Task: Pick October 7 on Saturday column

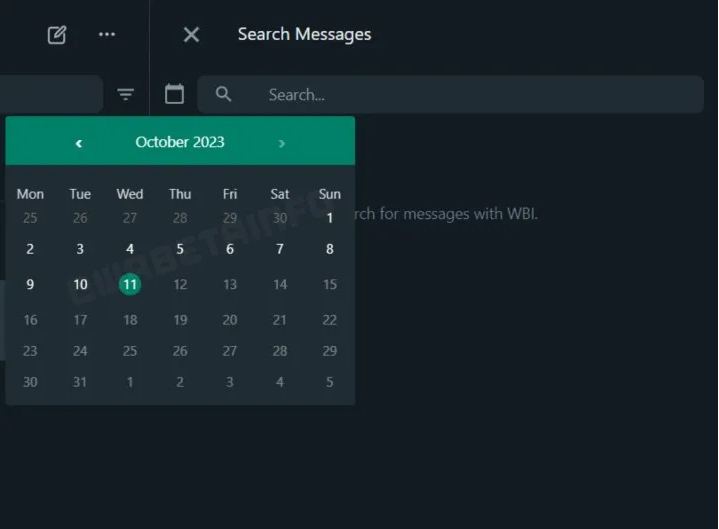Action: 280,250
